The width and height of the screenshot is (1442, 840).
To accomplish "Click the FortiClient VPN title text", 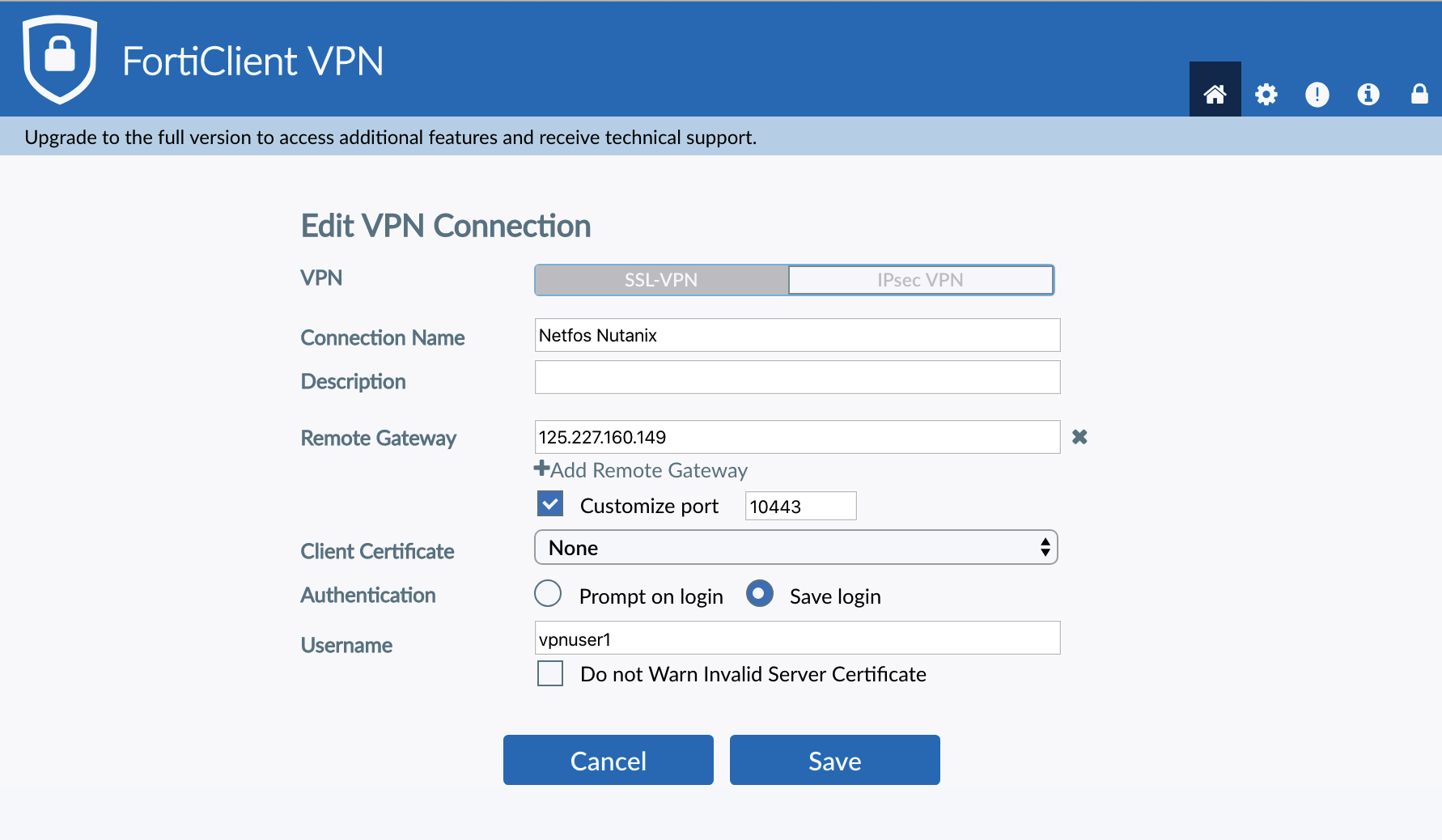I will click(252, 62).
